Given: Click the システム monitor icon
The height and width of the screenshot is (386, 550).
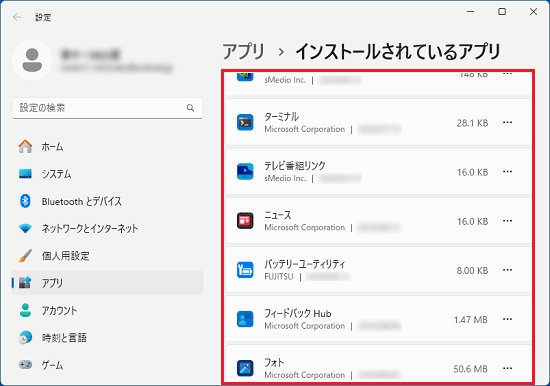Looking at the screenshot, I should click(x=25, y=174).
